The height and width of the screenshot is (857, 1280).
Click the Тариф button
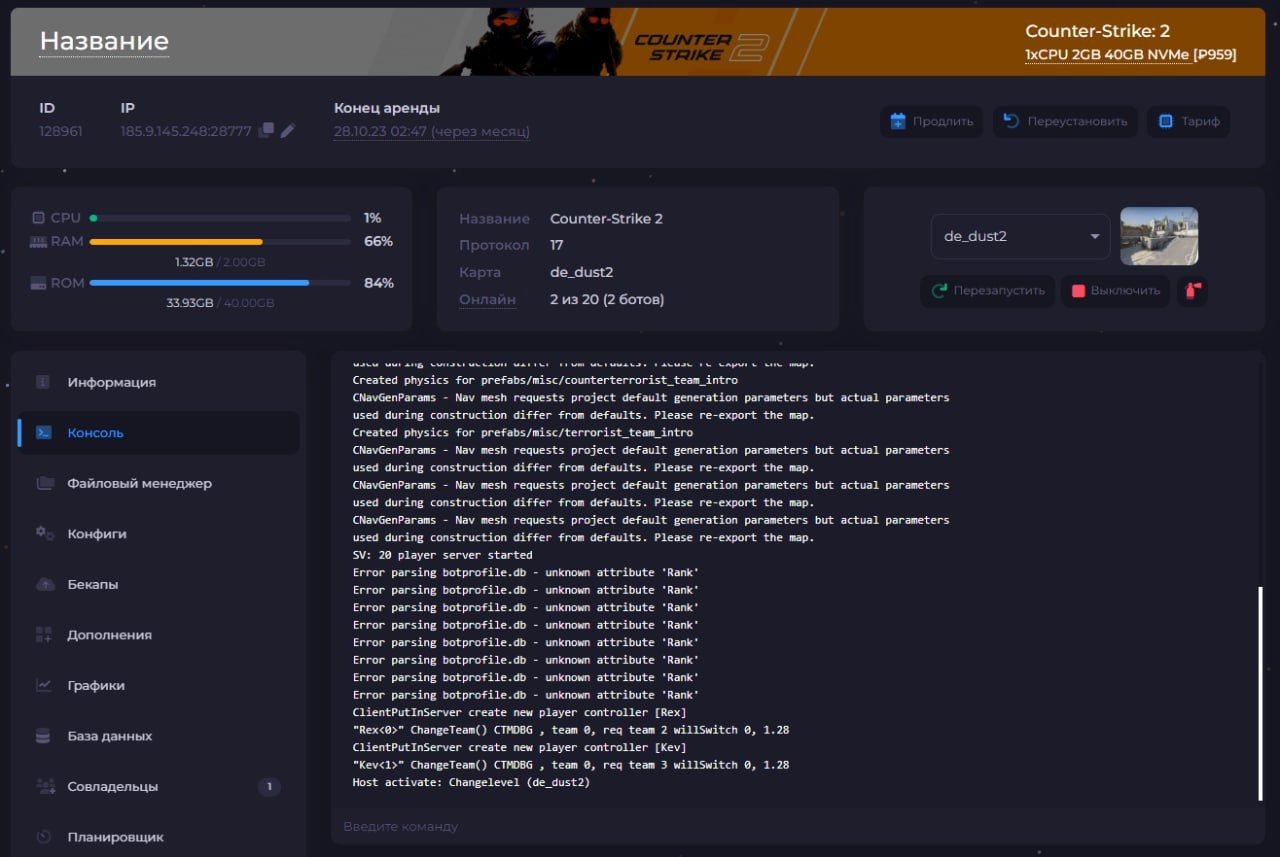[1189, 121]
